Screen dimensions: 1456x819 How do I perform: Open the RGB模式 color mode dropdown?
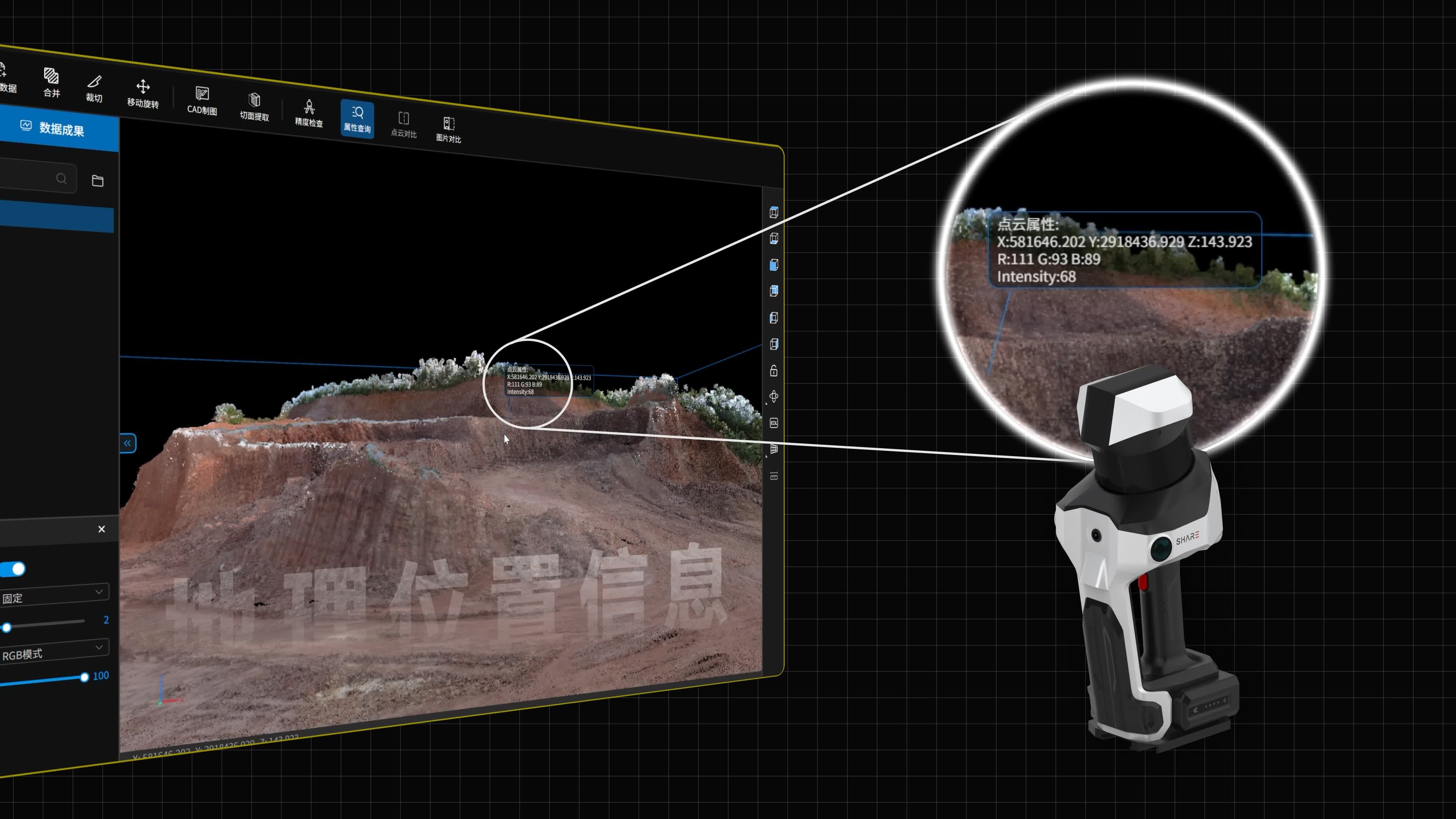(54, 651)
